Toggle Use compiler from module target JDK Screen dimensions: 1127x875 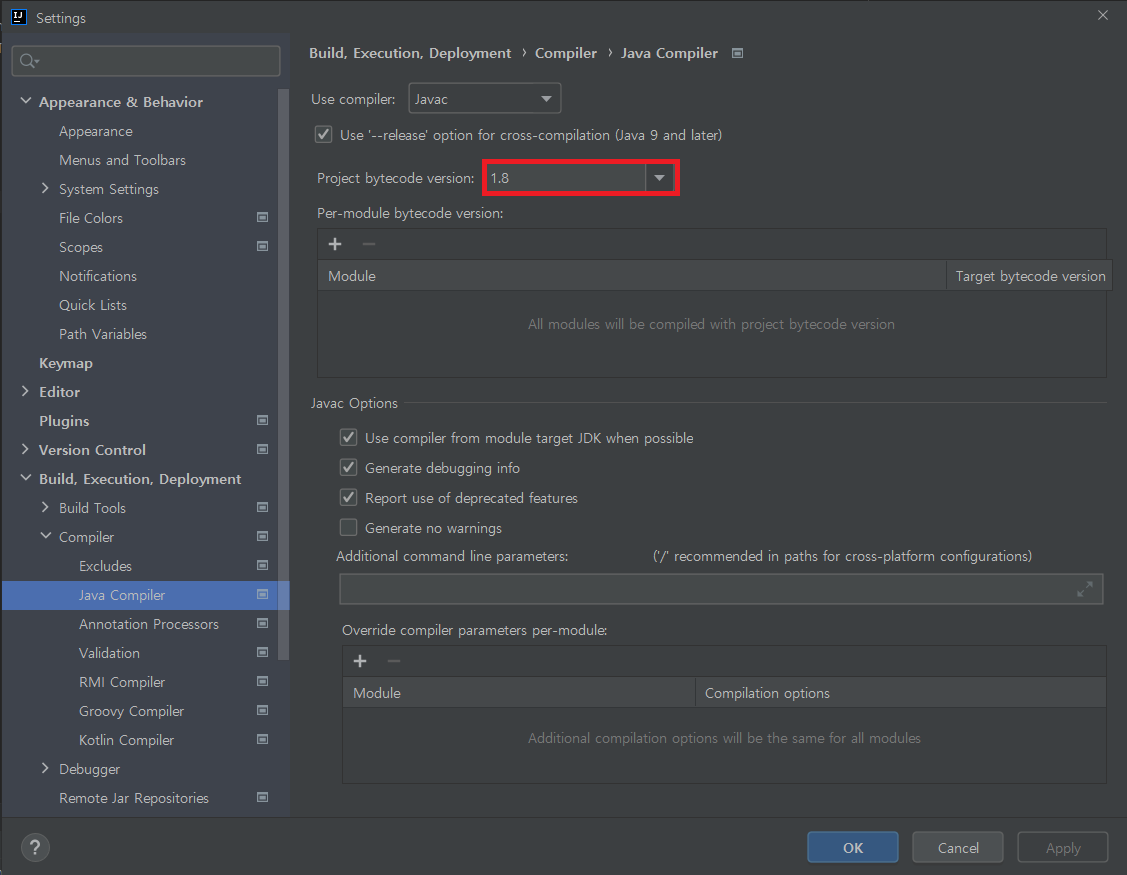[349, 437]
